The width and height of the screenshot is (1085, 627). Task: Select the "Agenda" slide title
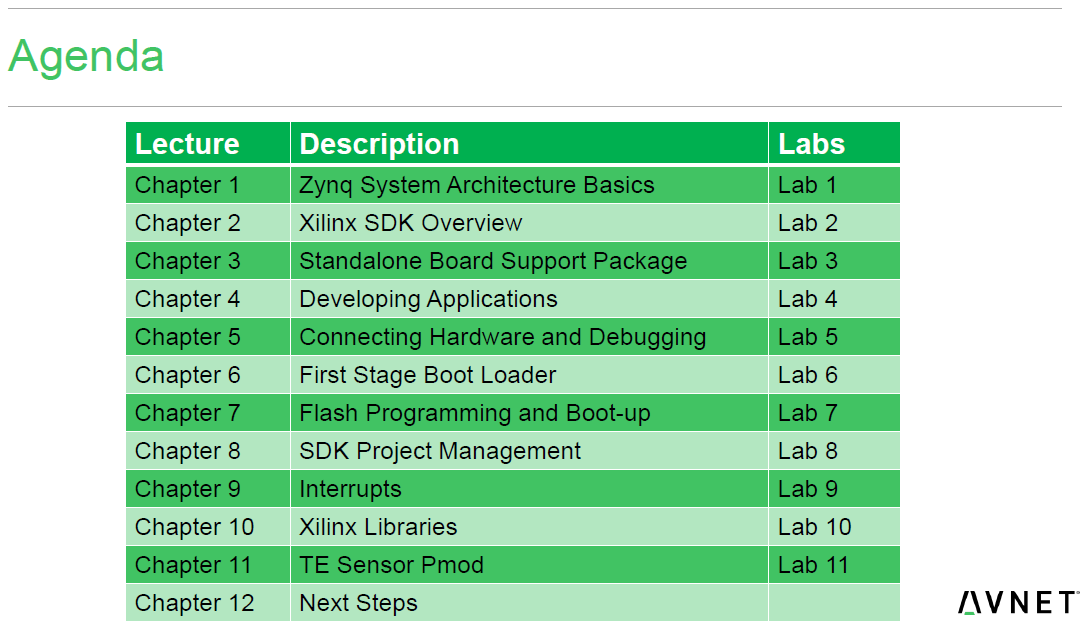pyautogui.click(x=86, y=56)
